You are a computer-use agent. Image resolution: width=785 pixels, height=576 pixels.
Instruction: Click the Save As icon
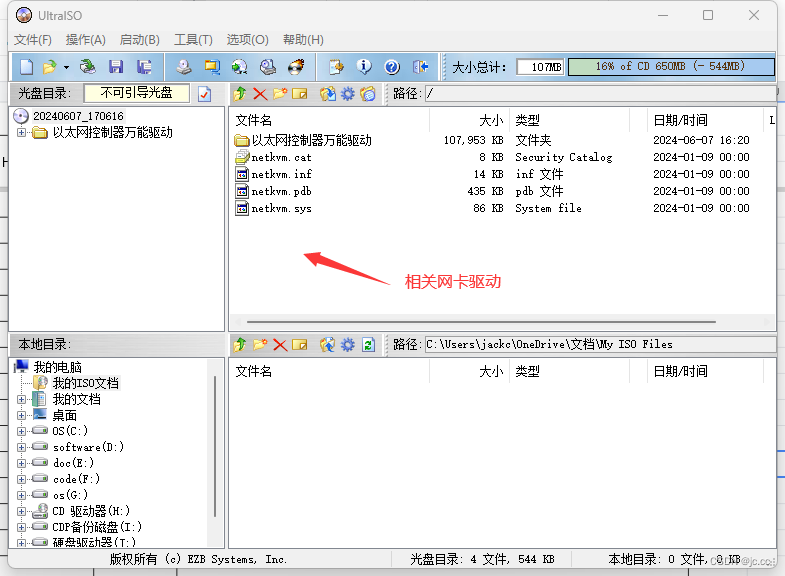tap(144, 67)
